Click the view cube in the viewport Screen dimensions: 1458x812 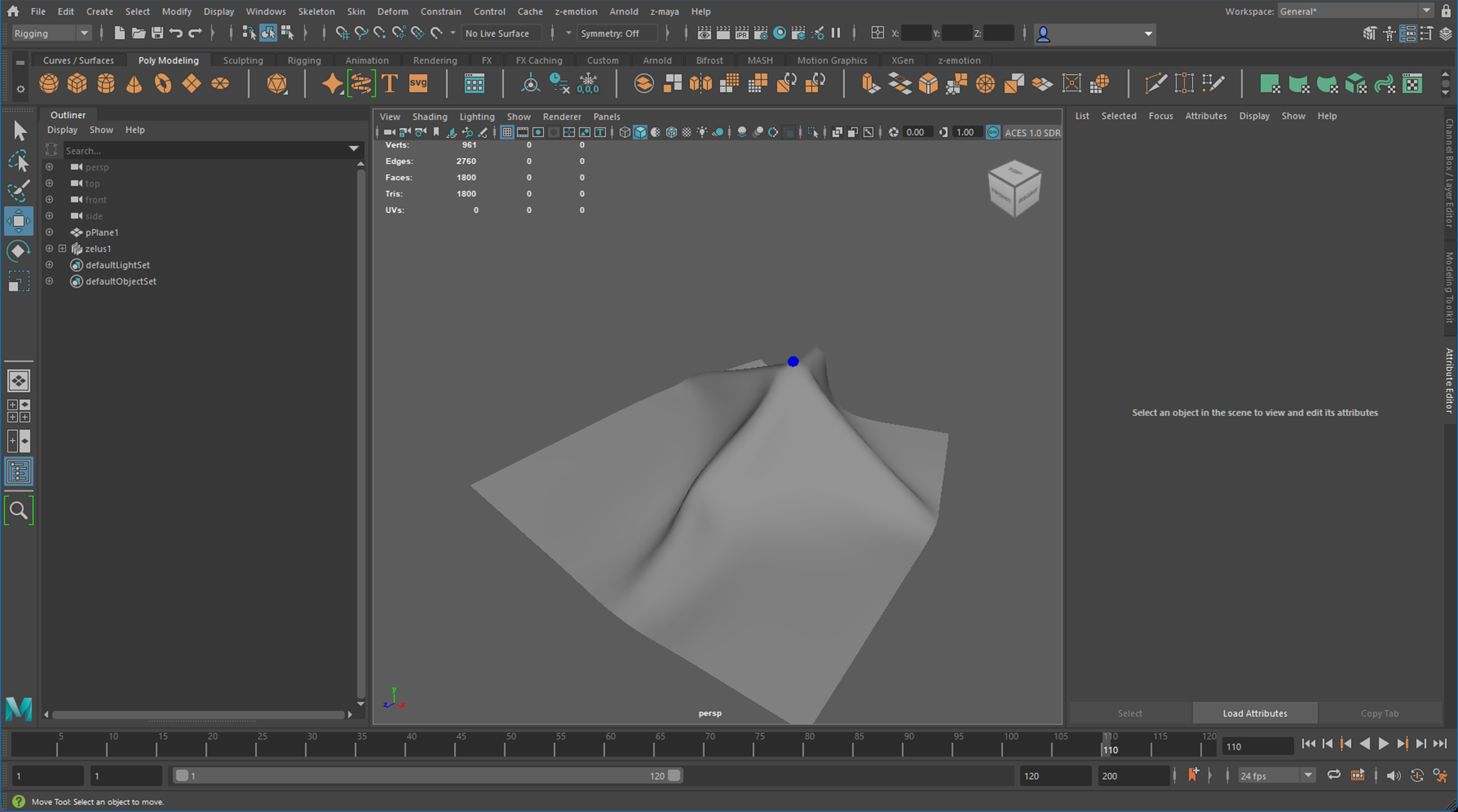[x=1014, y=188]
